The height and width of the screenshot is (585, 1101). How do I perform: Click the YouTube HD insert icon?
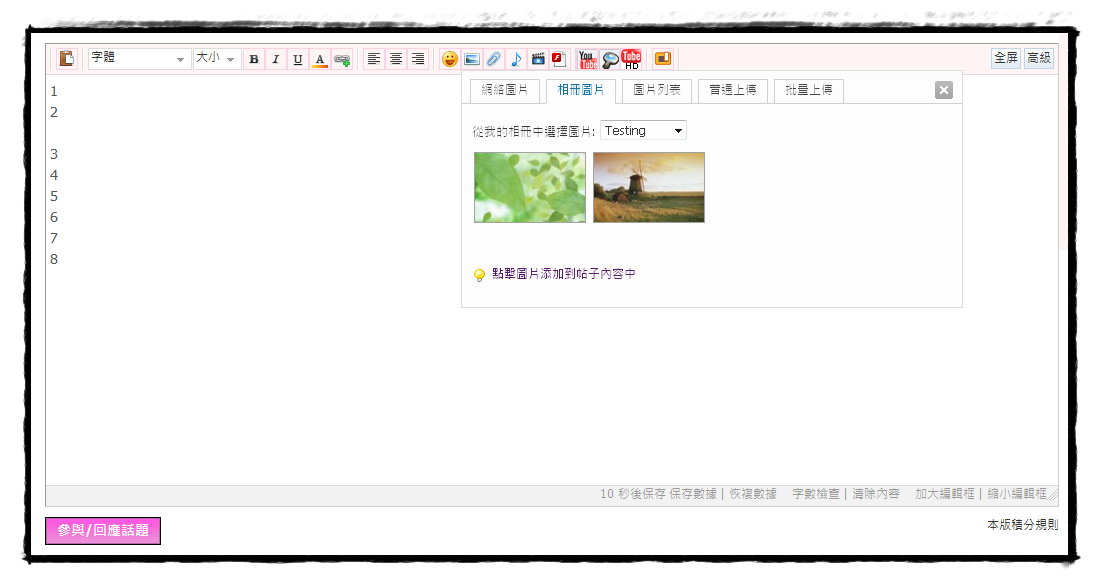pos(631,59)
